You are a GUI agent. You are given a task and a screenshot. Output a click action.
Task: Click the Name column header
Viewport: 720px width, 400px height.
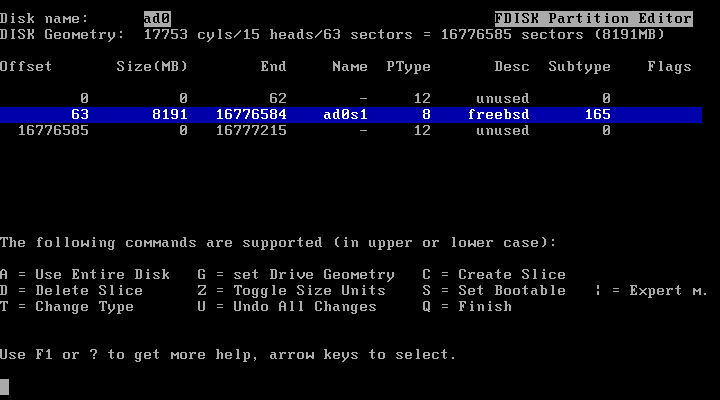[350, 67]
